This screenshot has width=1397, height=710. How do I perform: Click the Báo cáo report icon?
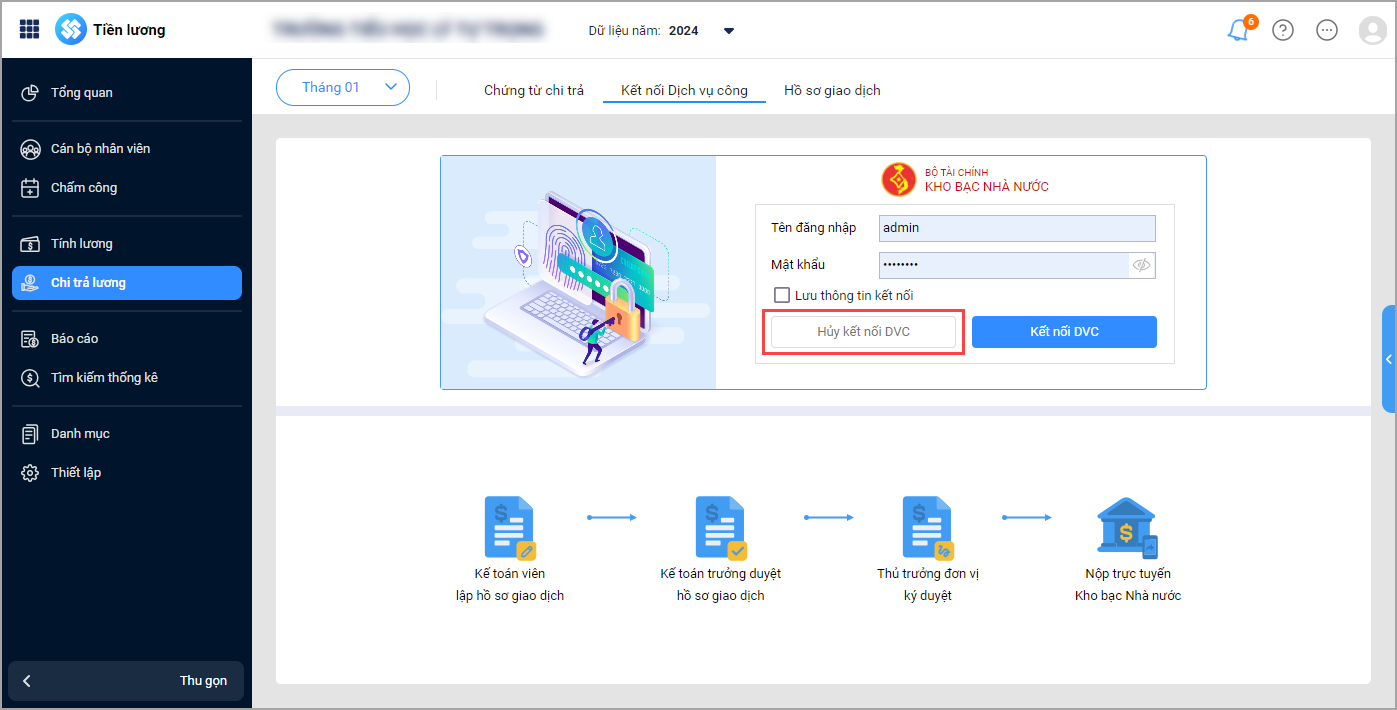[x=31, y=339]
